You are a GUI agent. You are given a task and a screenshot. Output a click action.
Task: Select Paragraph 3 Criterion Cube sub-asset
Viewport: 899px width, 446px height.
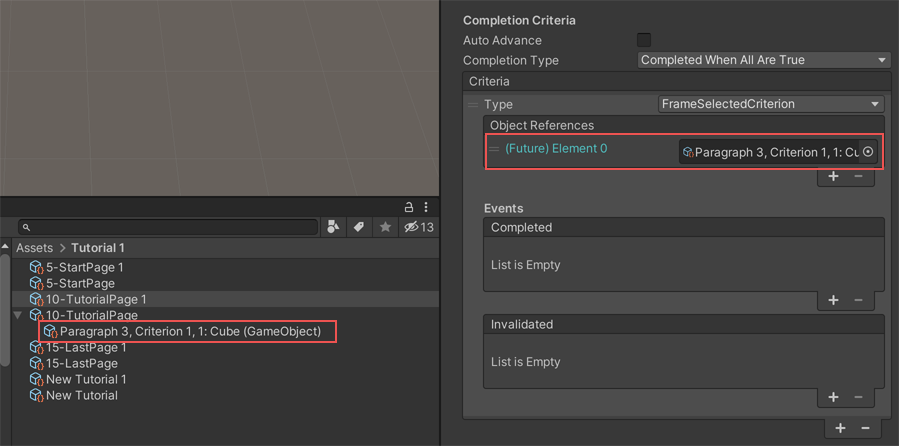(x=190, y=331)
